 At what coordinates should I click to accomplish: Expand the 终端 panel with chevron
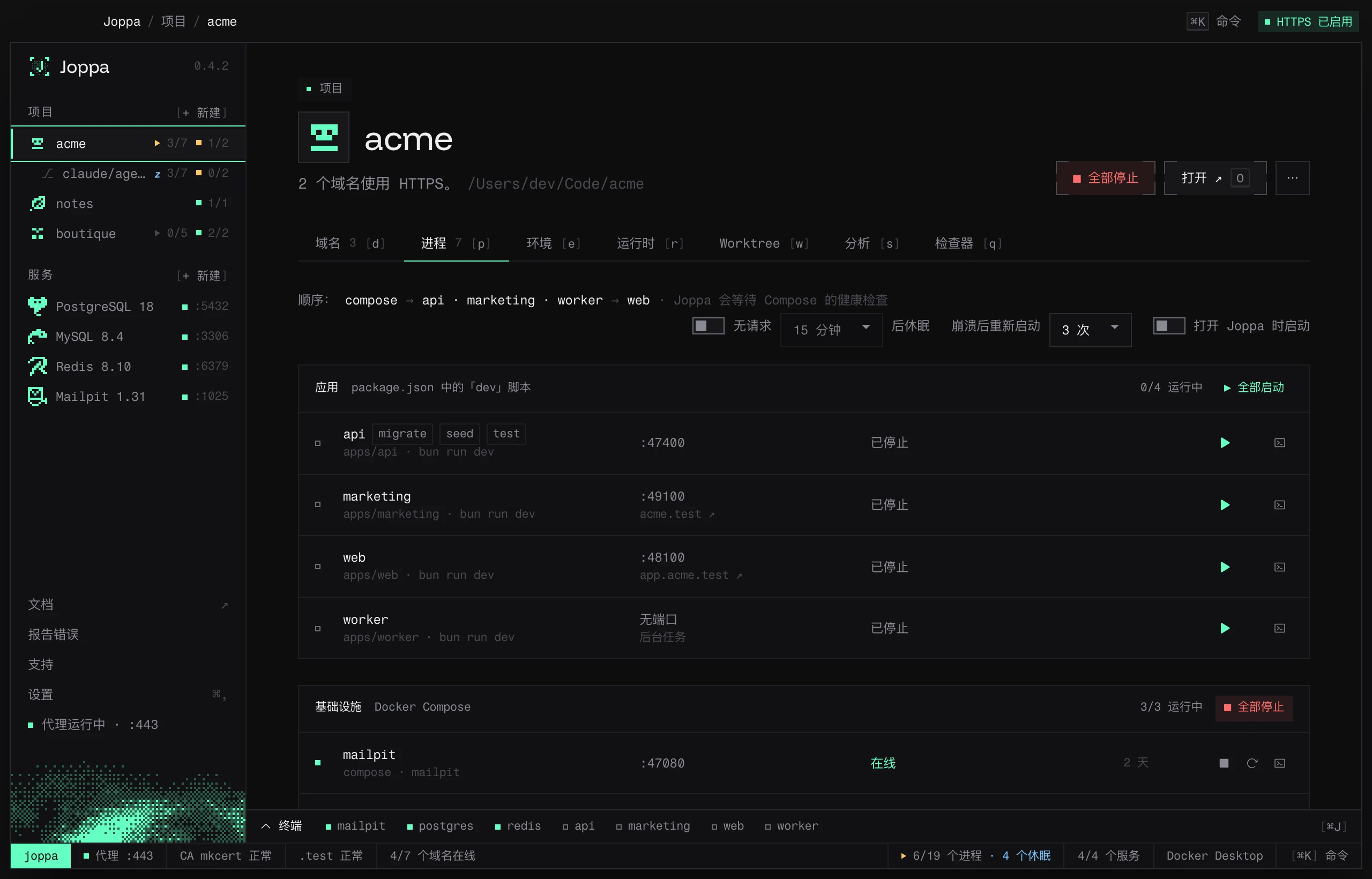pos(265,826)
